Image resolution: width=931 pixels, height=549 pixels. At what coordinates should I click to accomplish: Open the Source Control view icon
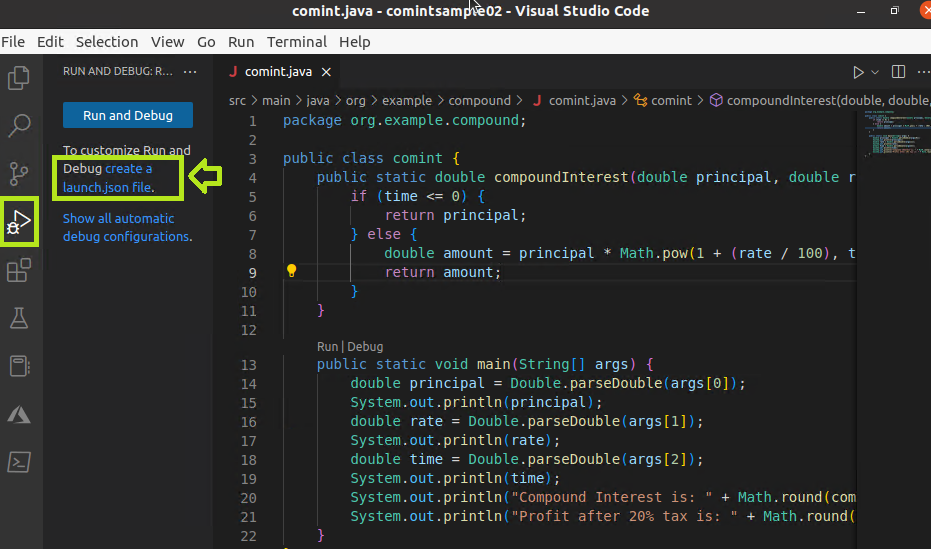click(x=19, y=173)
